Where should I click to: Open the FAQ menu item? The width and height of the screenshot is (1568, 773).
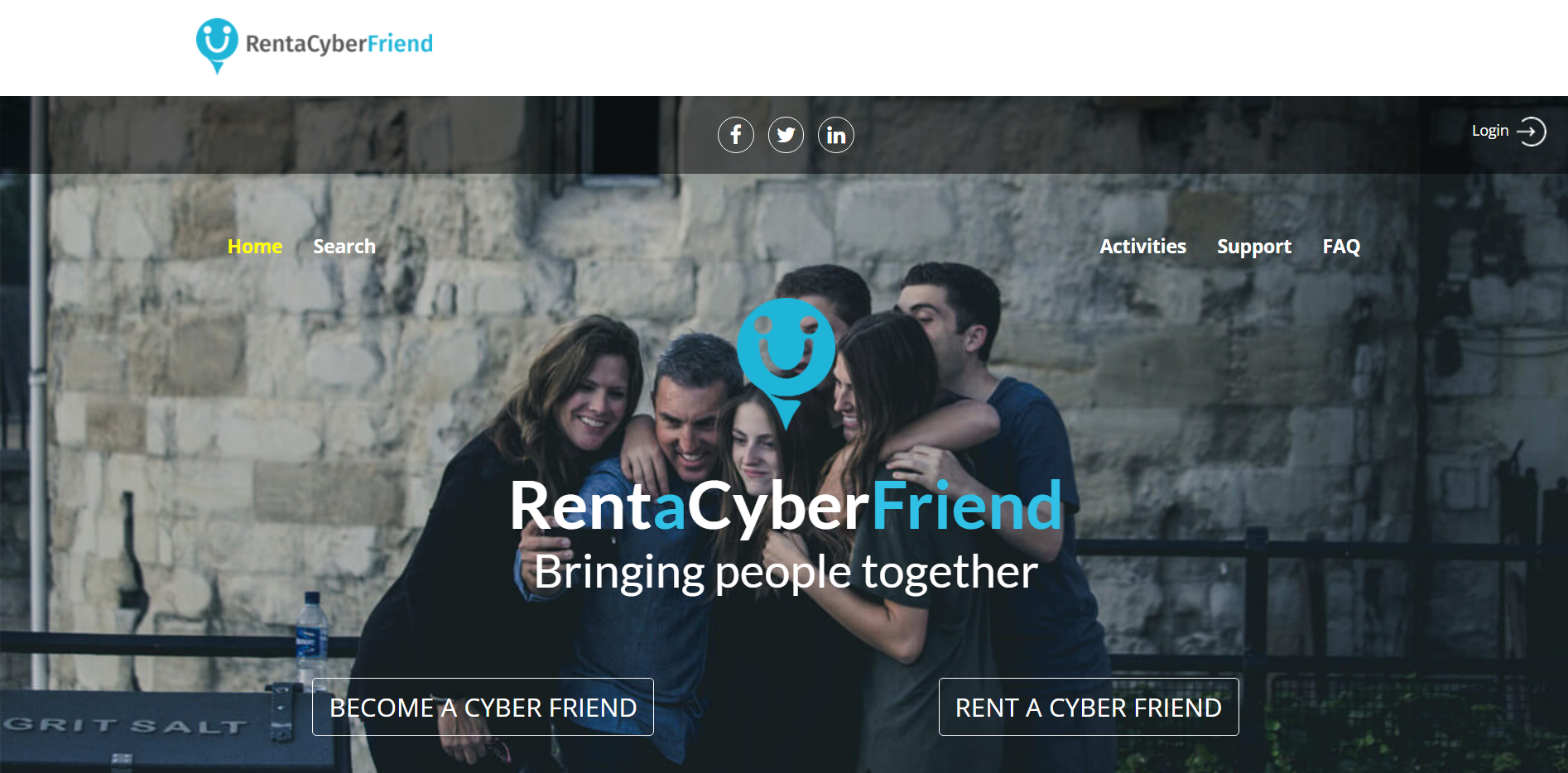click(1341, 247)
